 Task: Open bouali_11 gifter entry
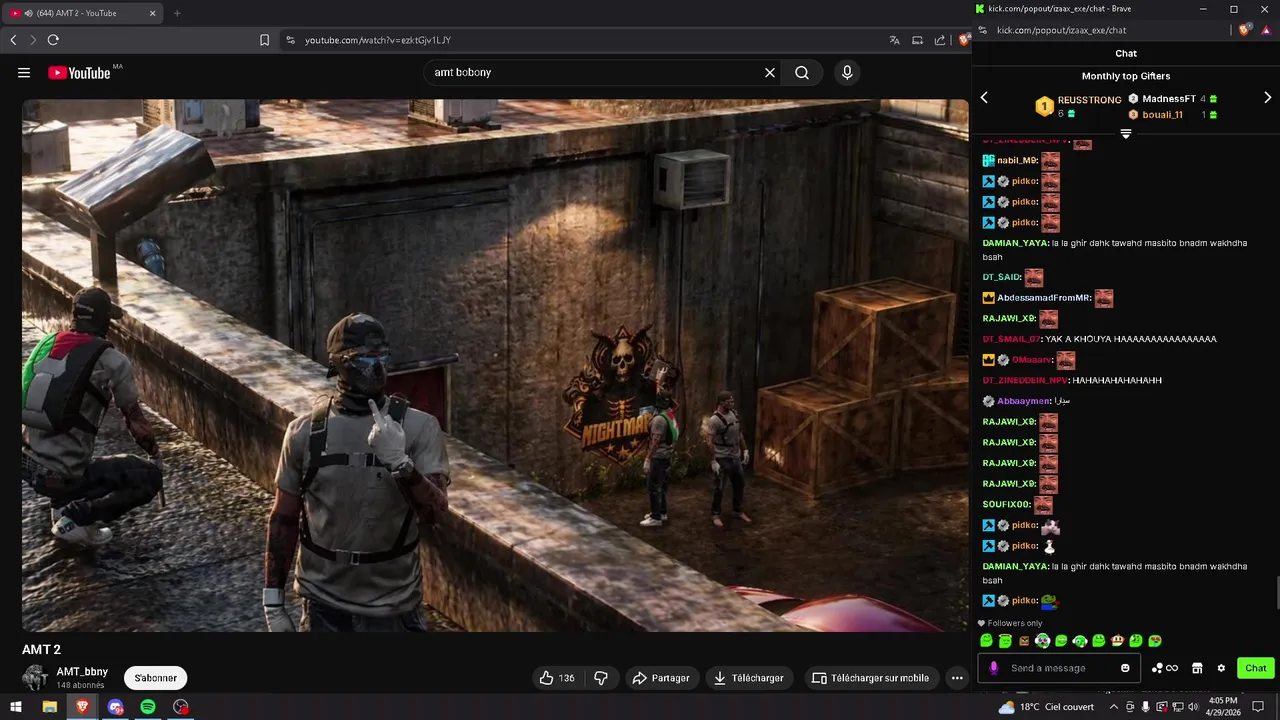coord(1173,115)
